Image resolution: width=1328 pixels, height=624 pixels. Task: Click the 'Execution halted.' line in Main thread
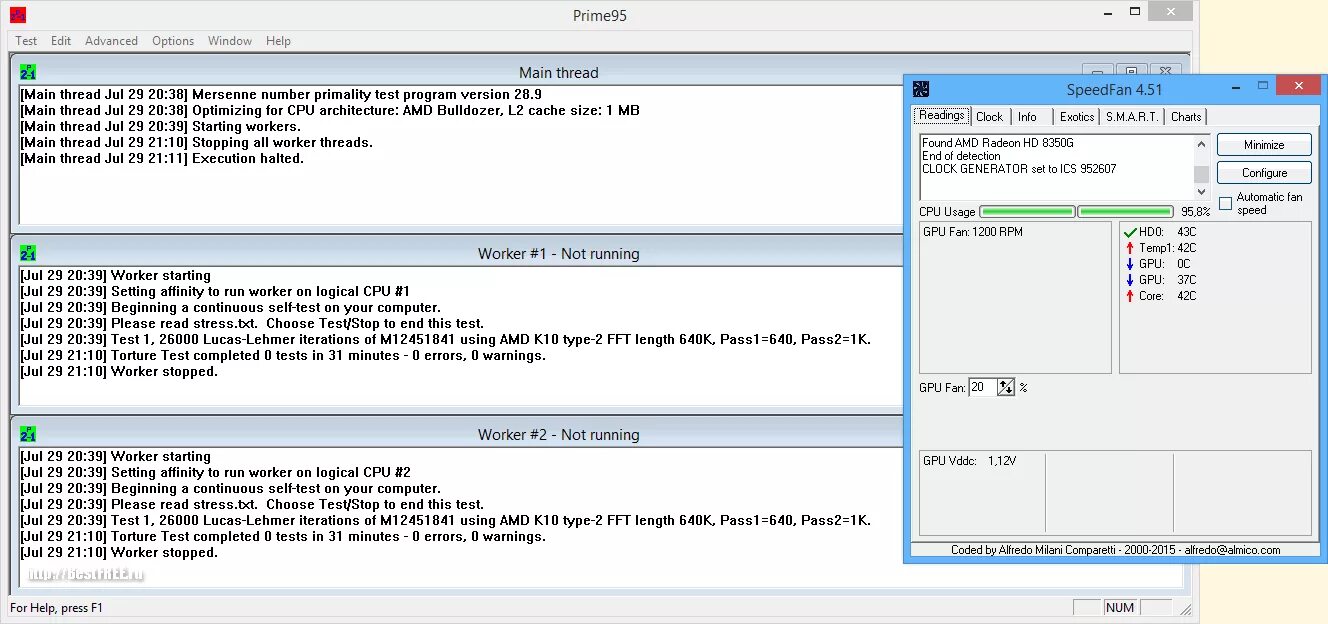(x=248, y=158)
